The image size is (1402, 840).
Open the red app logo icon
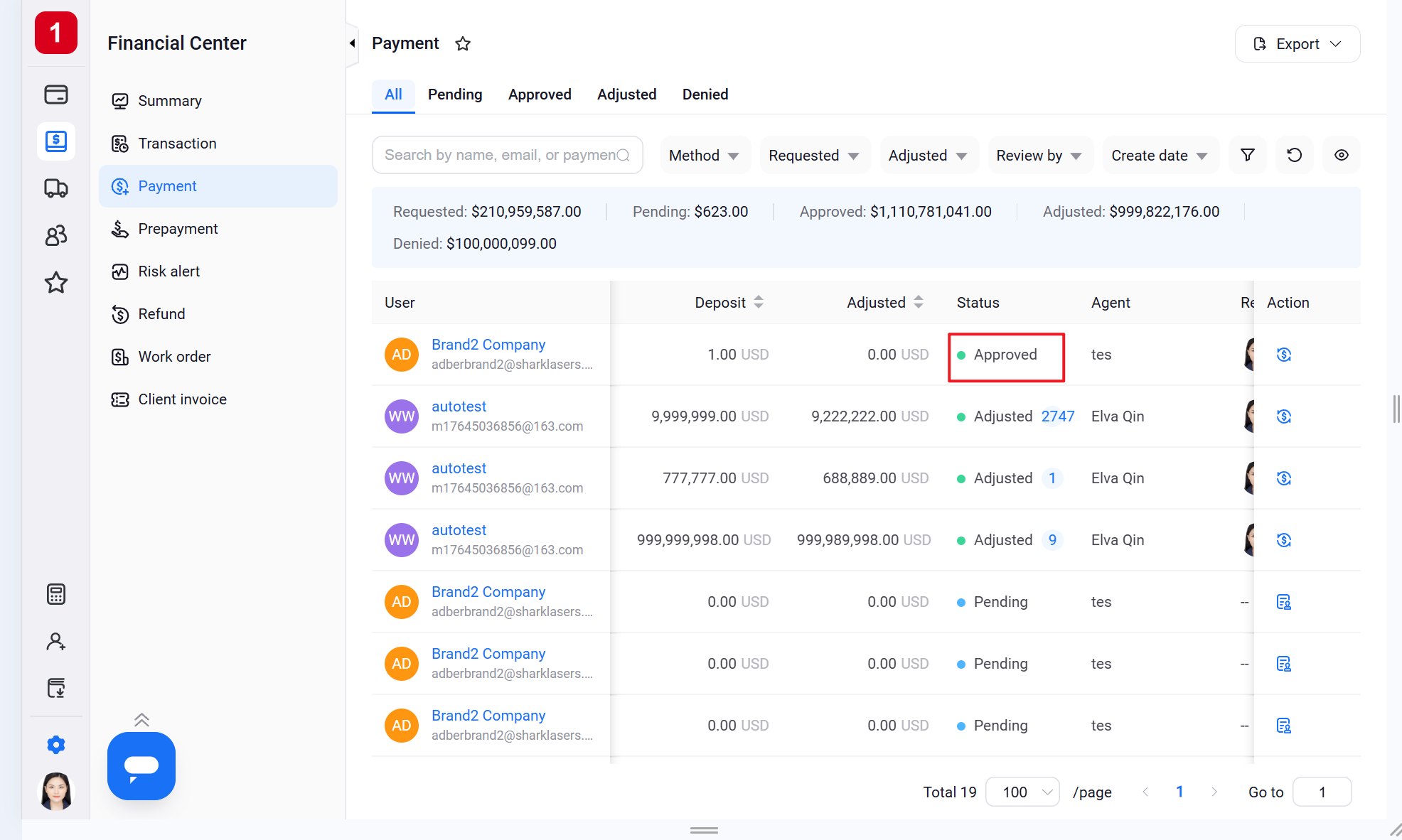tap(56, 33)
